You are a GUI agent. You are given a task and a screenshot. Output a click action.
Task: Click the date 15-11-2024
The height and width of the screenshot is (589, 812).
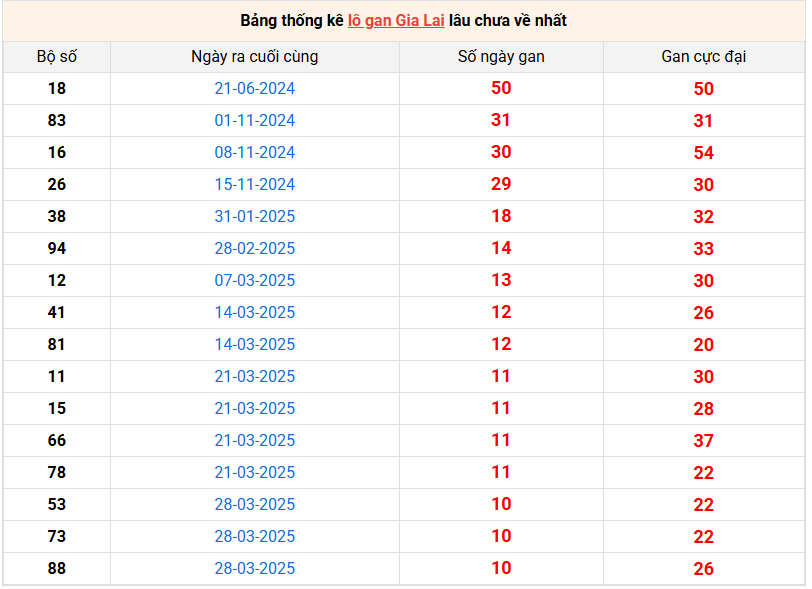(x=255, y=185)
